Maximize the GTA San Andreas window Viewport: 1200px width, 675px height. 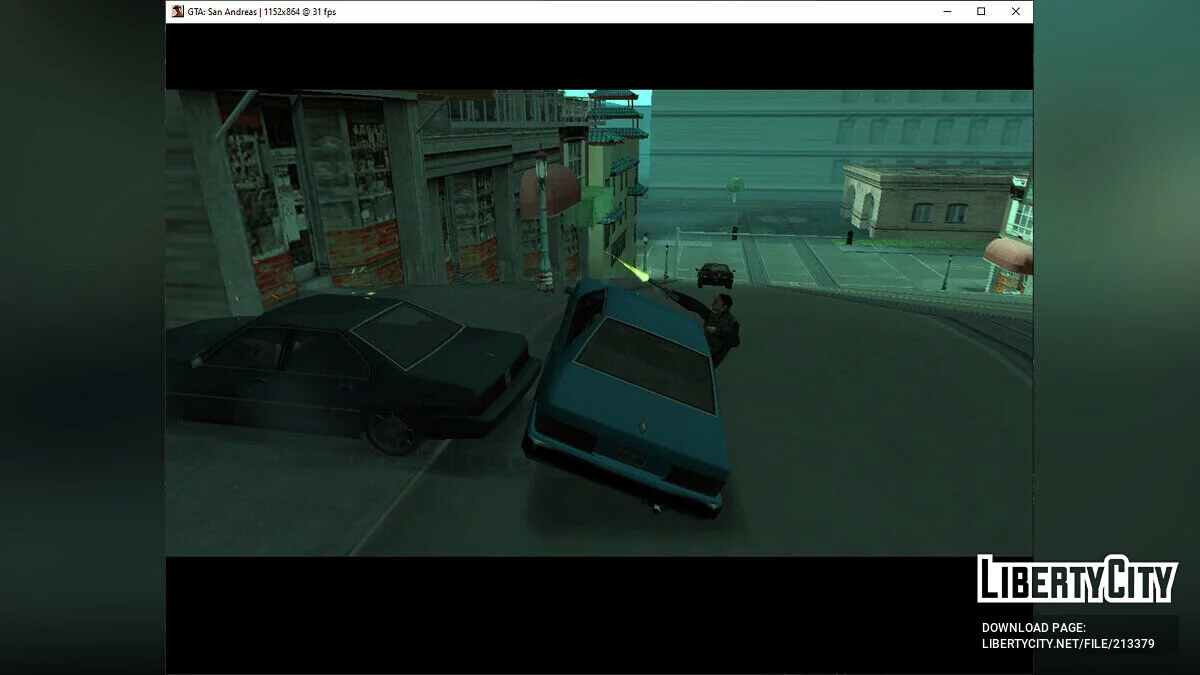click(981, 12)
